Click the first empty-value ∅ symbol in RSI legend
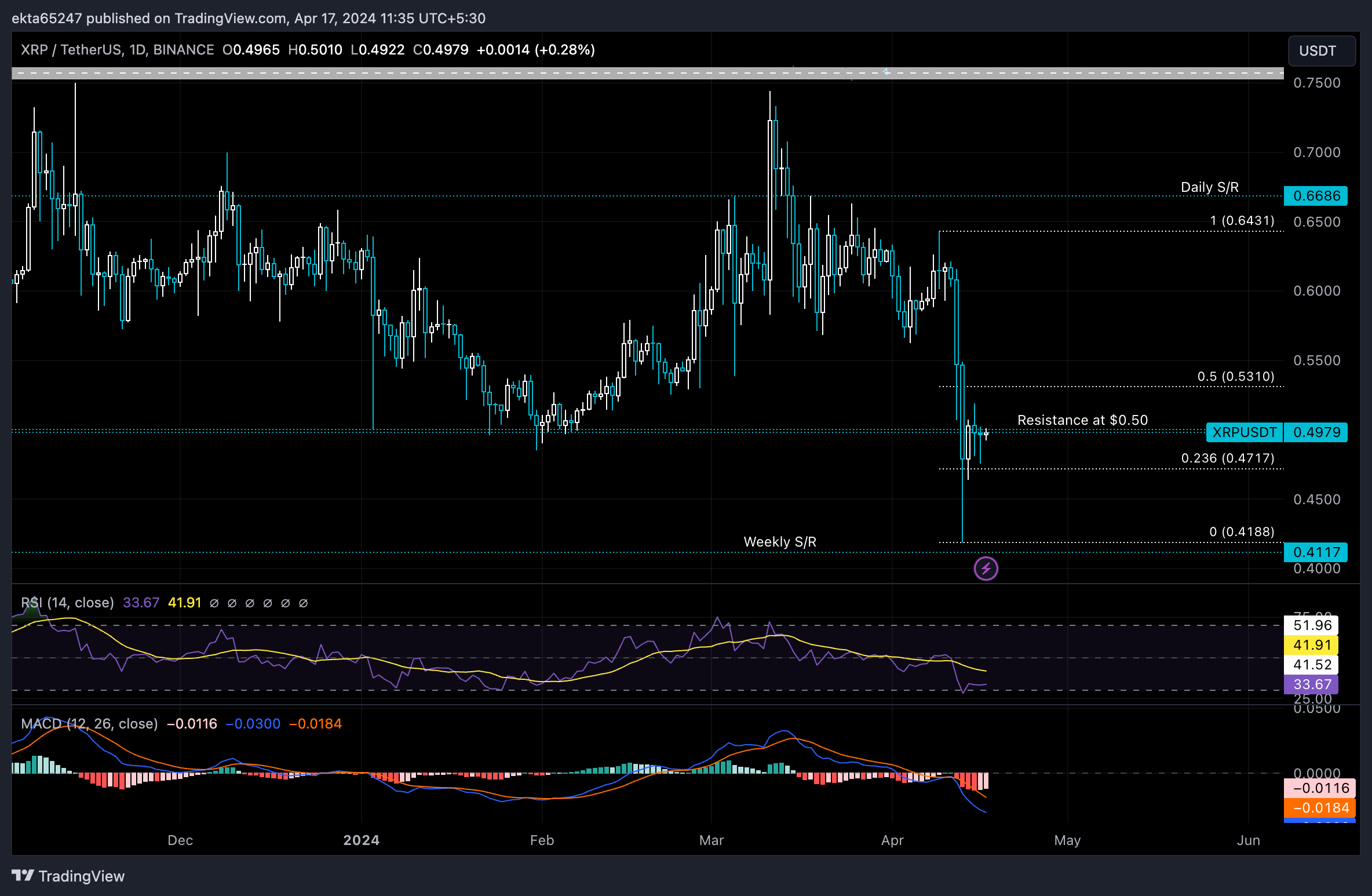 click(x=214, y=603)
